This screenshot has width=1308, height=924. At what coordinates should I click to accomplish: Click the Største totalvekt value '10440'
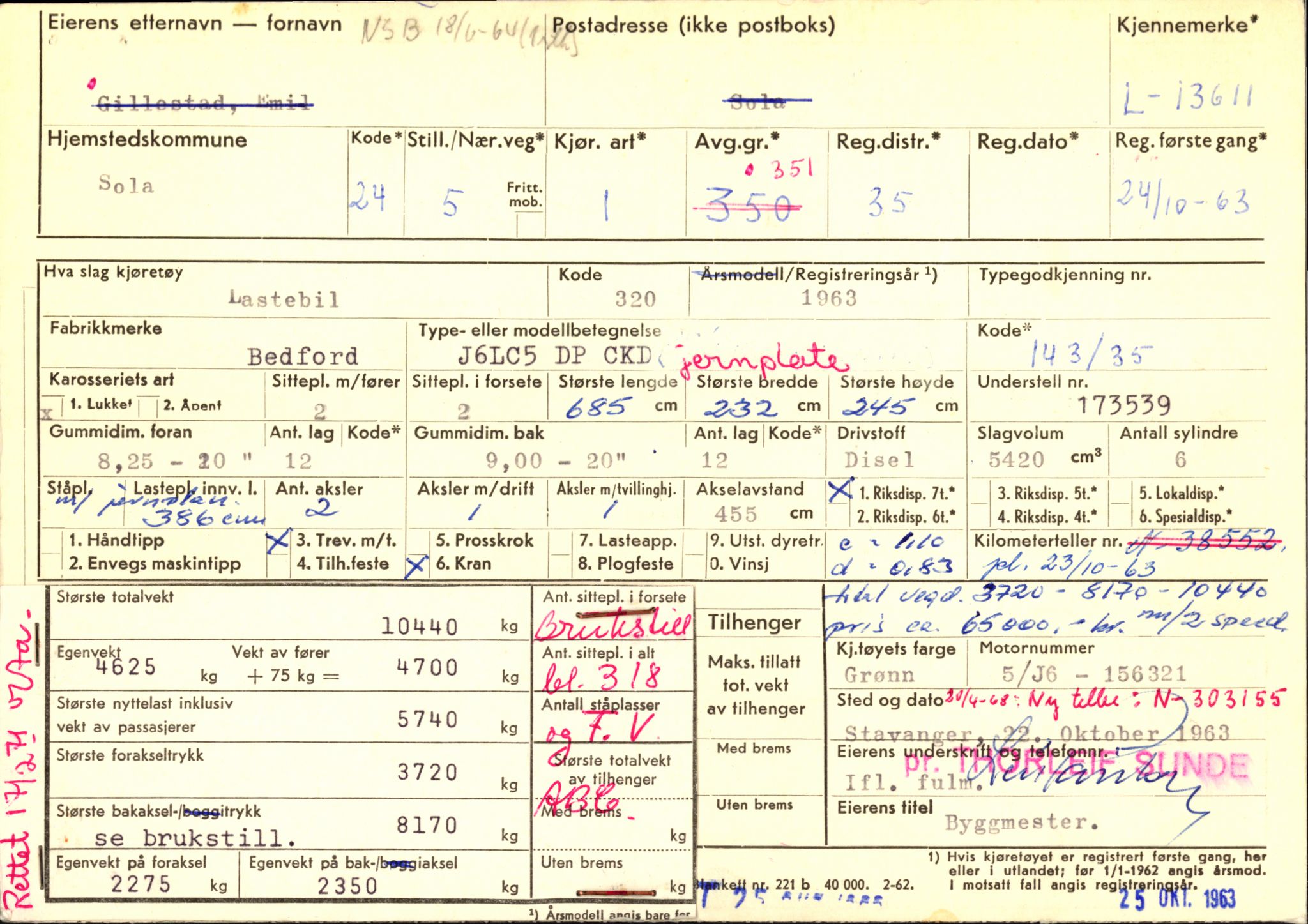[420, 626]
